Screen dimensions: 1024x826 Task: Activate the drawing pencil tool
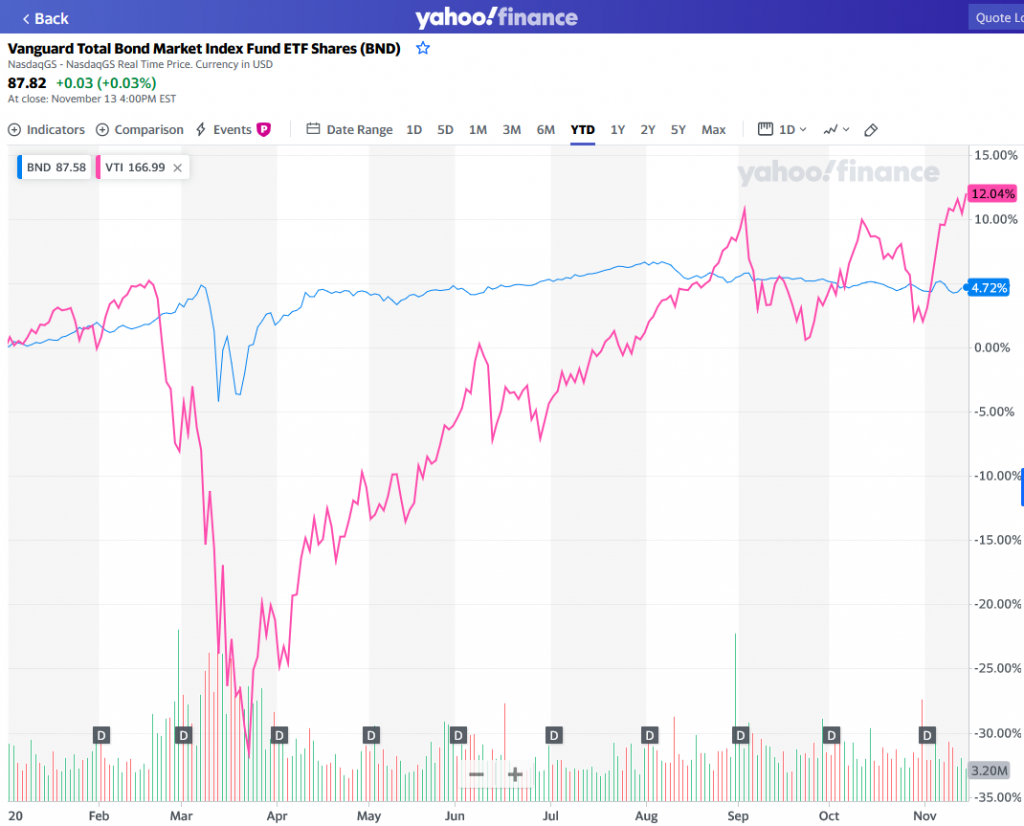[871, 130]
